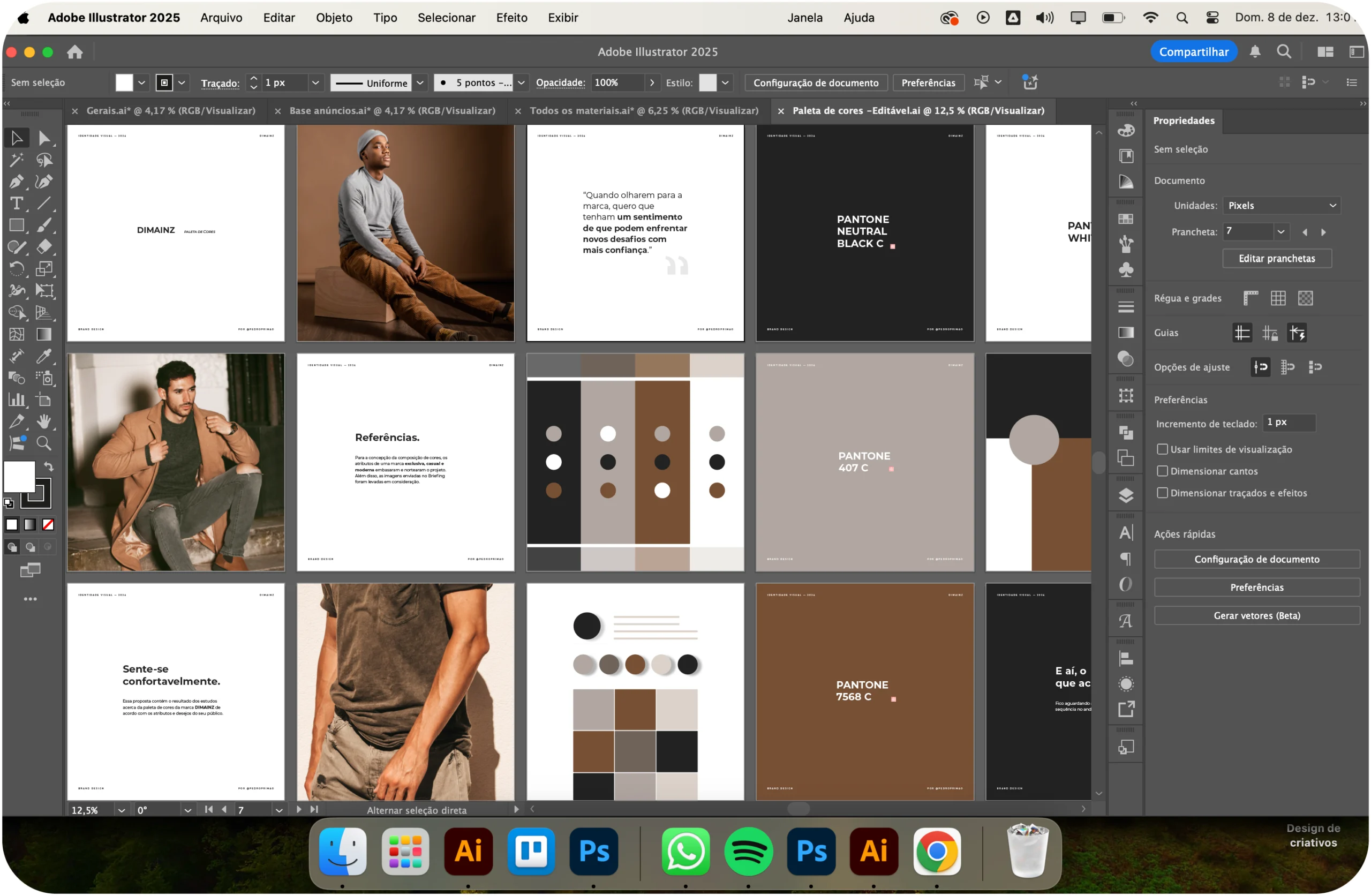Select the Pen tool
Image resolution: width=1371 pixels, height=896 pixels.
[17, 182]
